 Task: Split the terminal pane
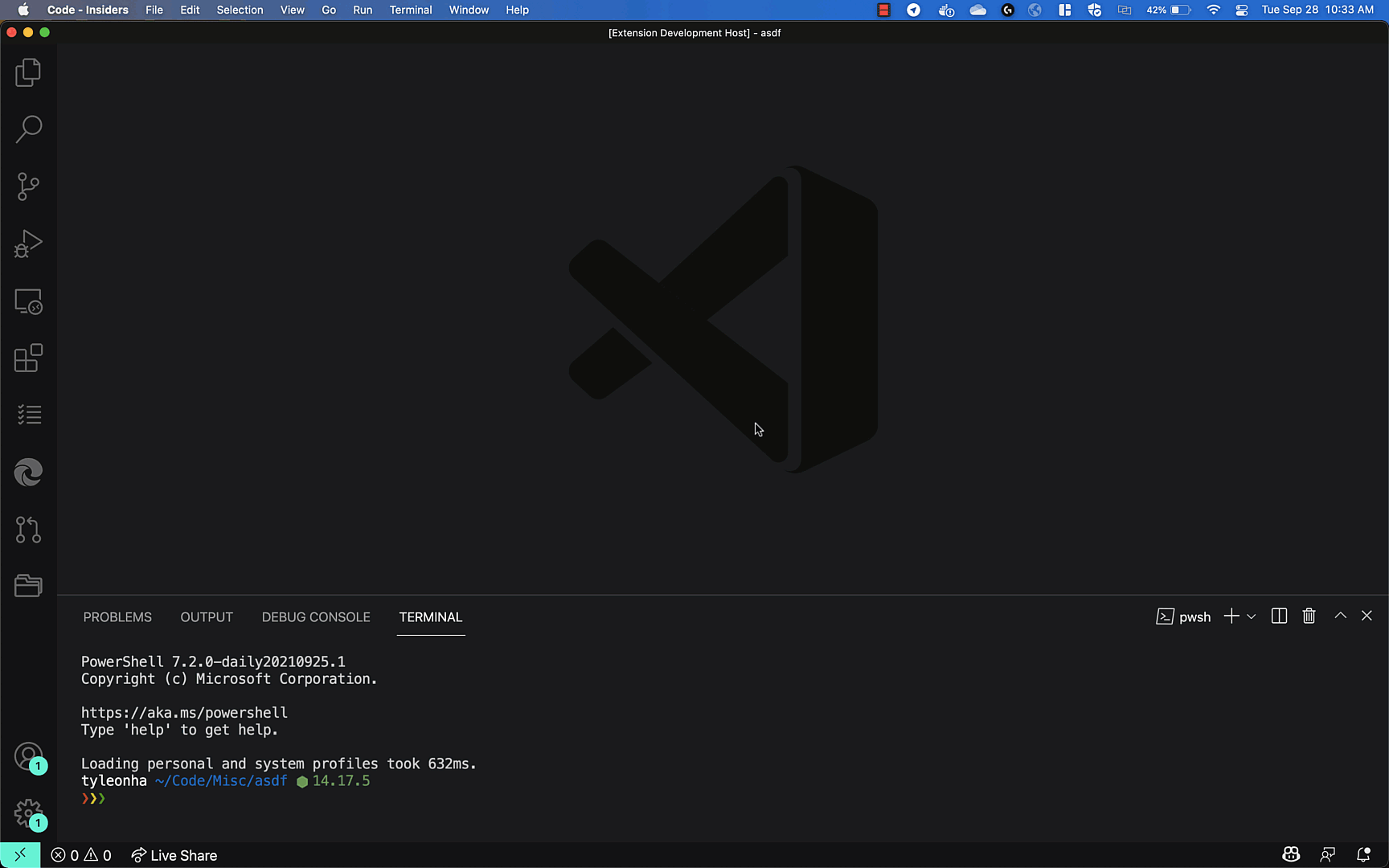click(x=1279, y=616)
